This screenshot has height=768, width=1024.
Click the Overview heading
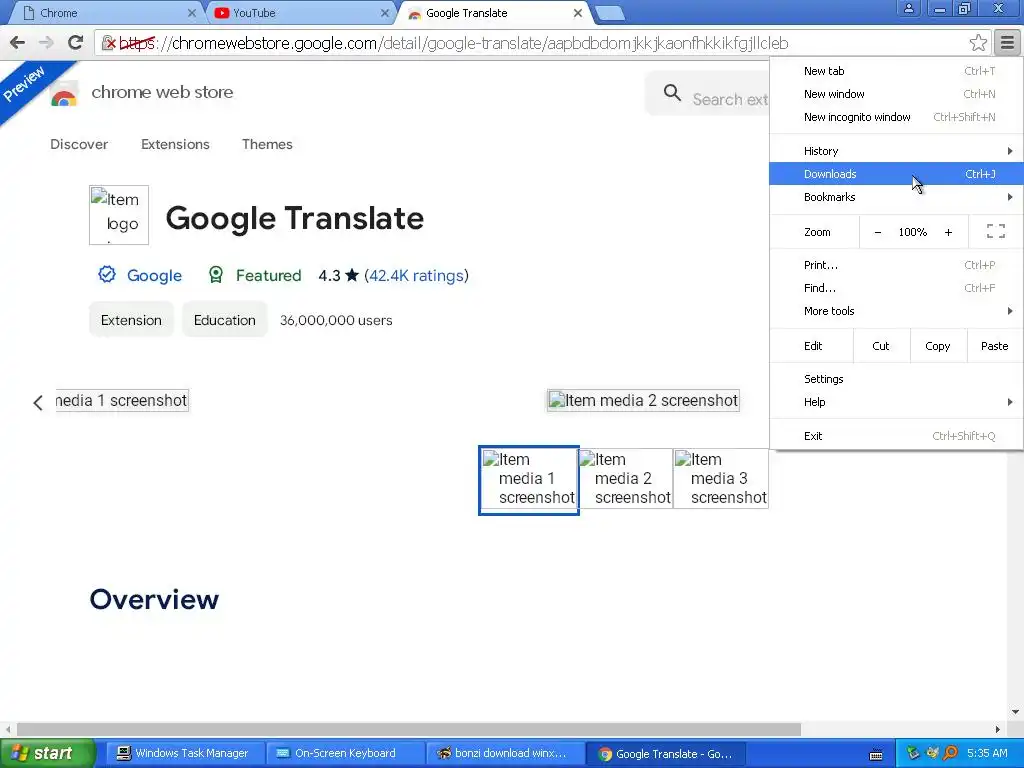click(x=154, y=599)
